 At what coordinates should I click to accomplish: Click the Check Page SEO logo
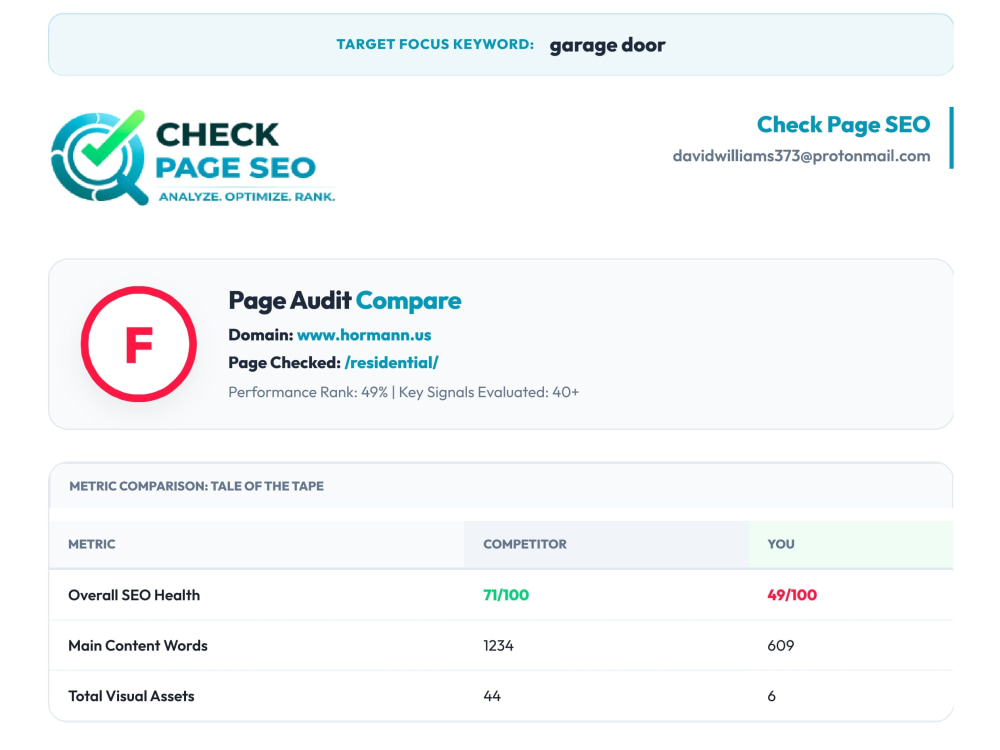(193, 158)
